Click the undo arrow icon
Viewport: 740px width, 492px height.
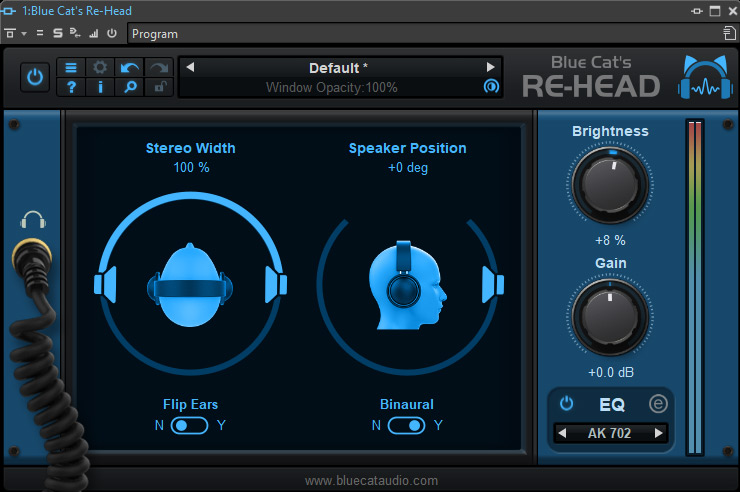[x=129, y=68]
